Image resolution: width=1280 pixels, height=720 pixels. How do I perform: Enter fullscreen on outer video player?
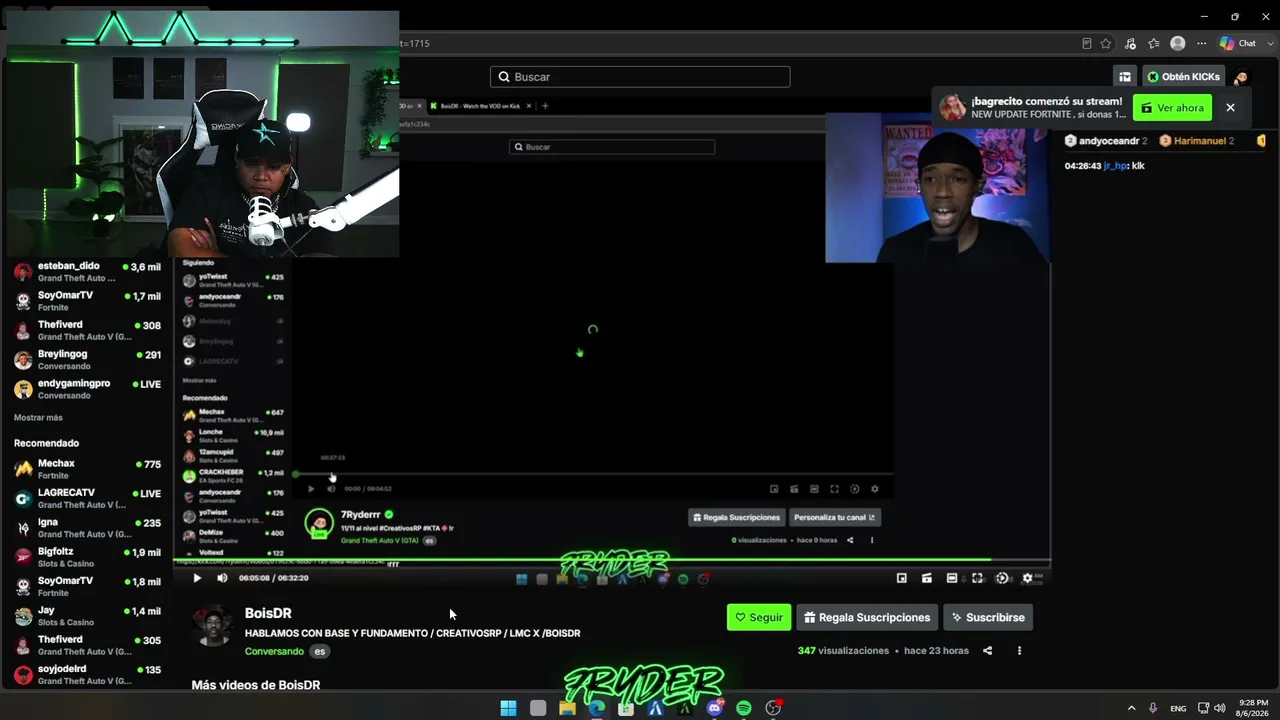tap(977, 578)
